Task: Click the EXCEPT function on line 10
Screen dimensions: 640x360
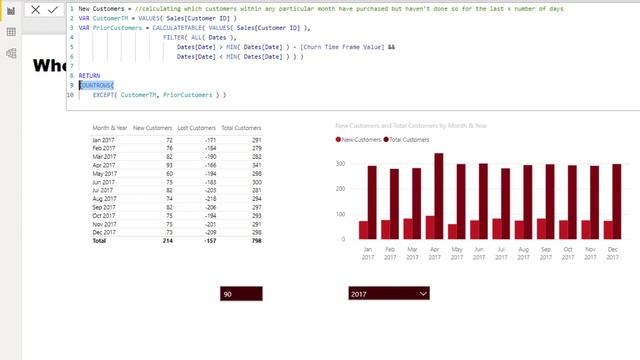Action: (x=104, y=95)
